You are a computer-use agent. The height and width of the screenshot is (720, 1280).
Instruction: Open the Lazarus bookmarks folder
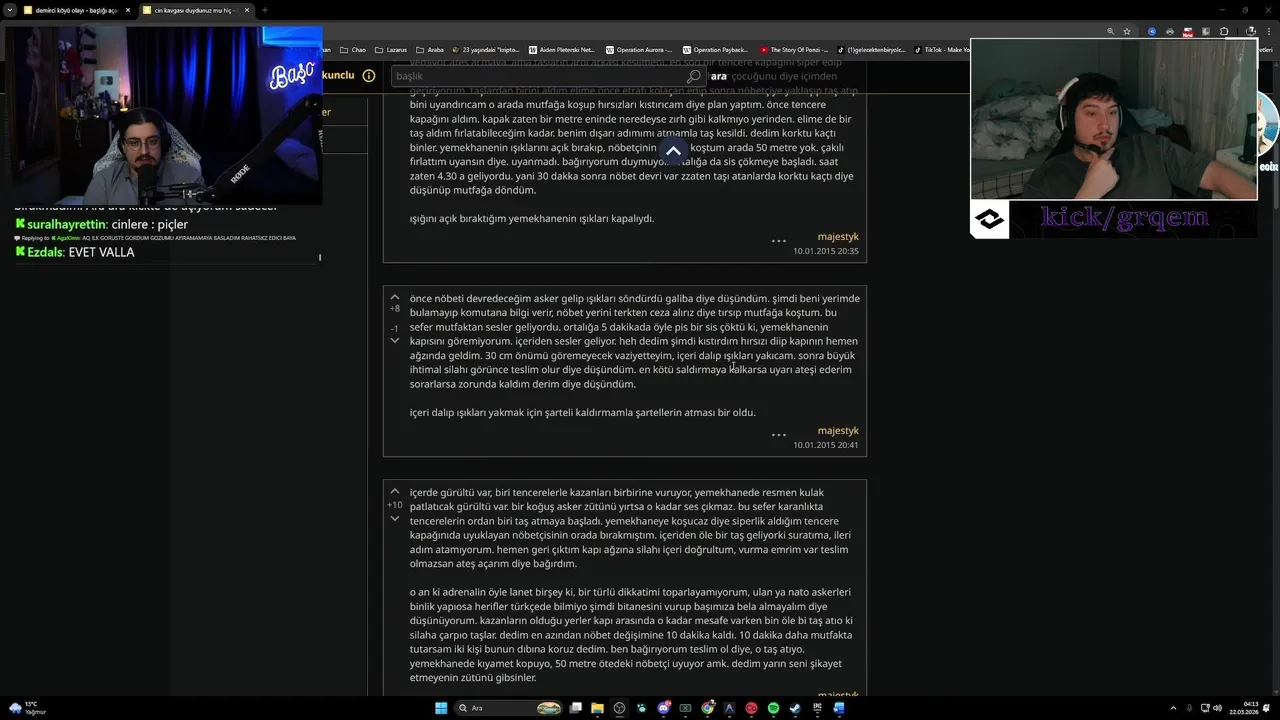(x=391, y=49)
